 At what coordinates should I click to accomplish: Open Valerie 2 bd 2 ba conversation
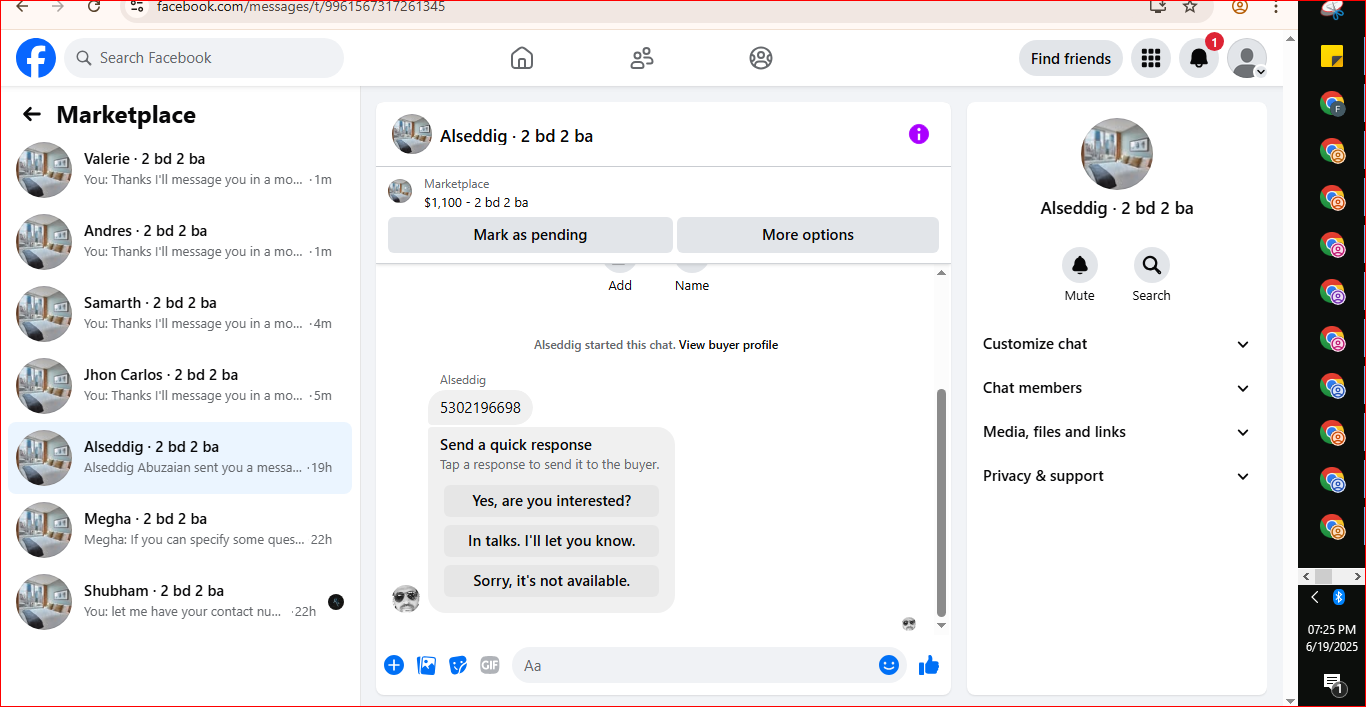180,170
